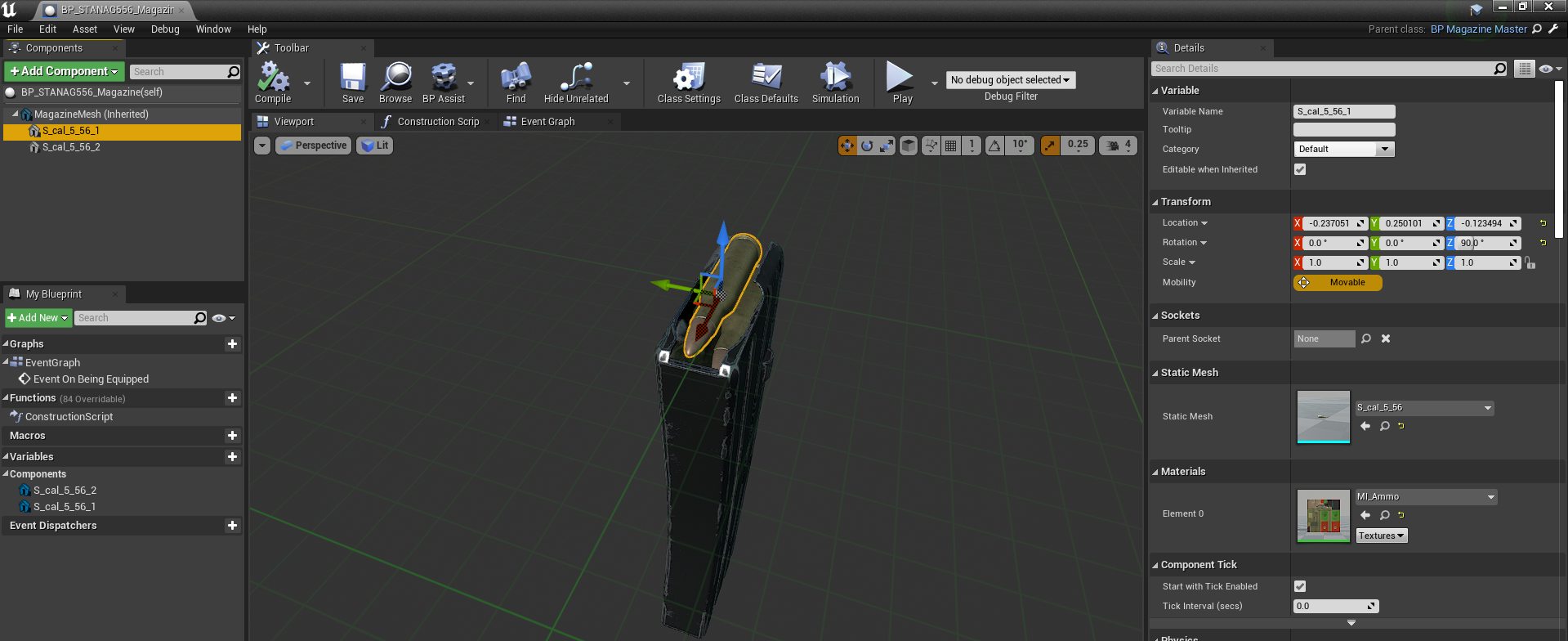Save the blueprint asset
Viewport: 1568px width, 641px height.
coord(353,83)
